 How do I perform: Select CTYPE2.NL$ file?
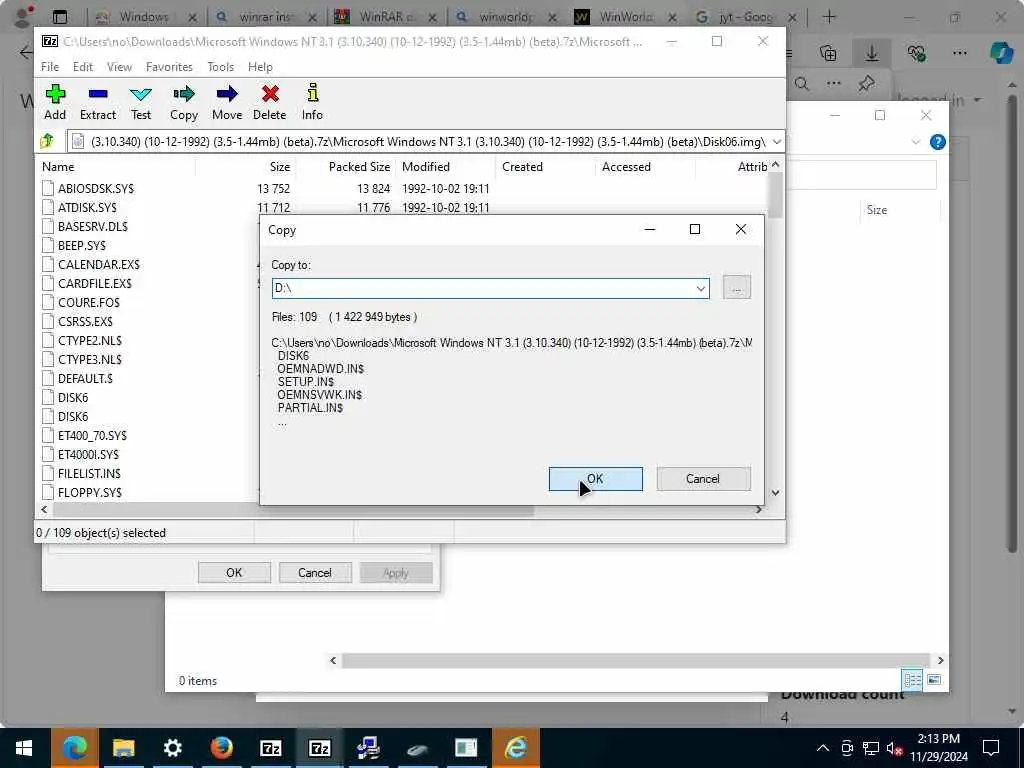click(89, 340)
